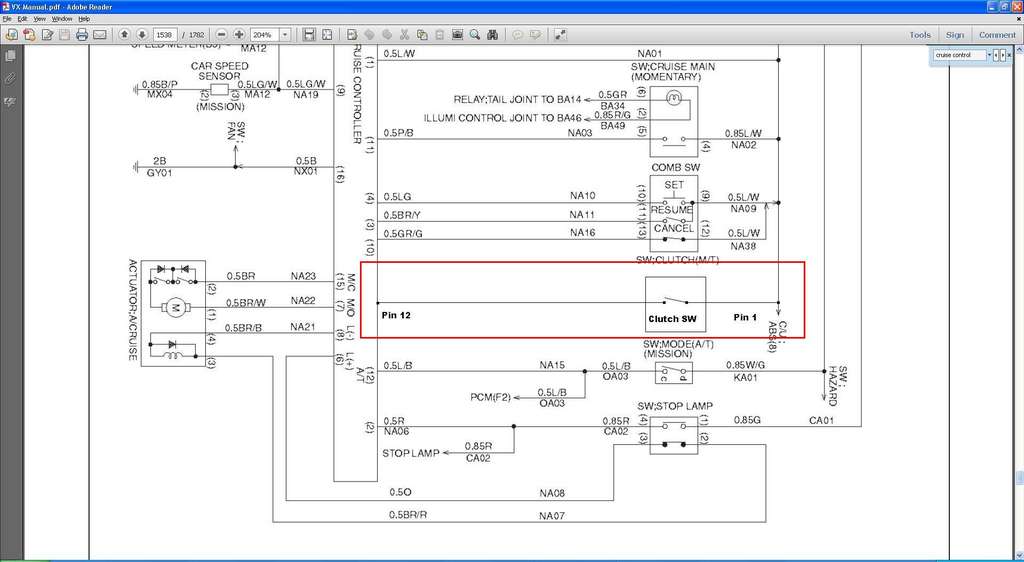Viewport: 1024px width, 562px height.
Task: Close the document with small X
Action: tap(1019, 18)
